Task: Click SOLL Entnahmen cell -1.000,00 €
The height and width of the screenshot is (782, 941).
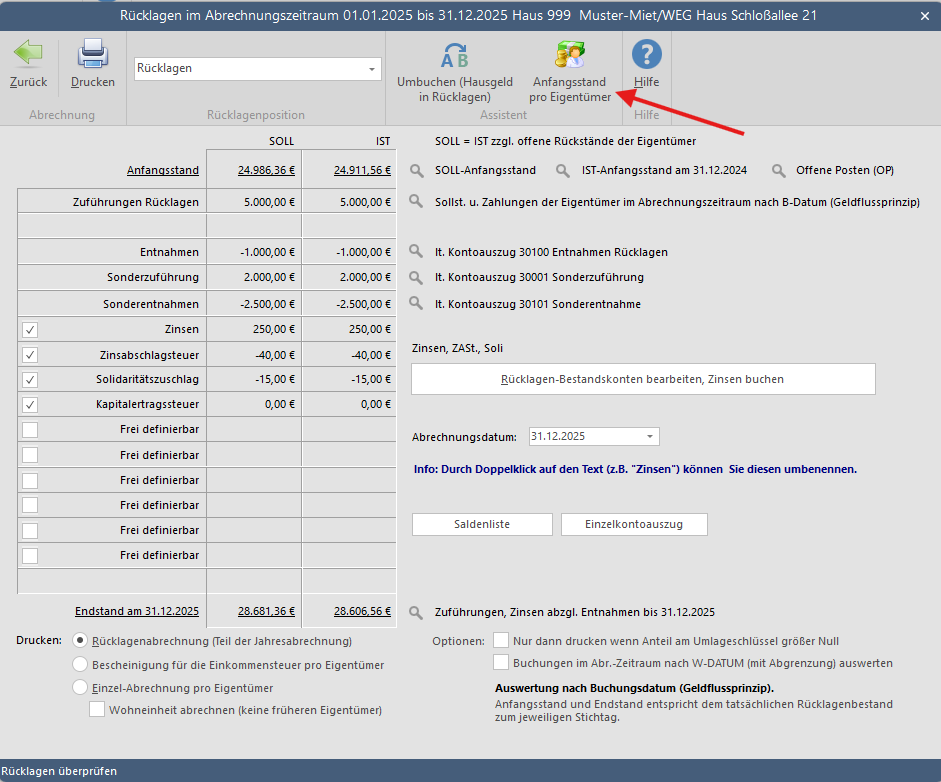Action: pos(254,252)
